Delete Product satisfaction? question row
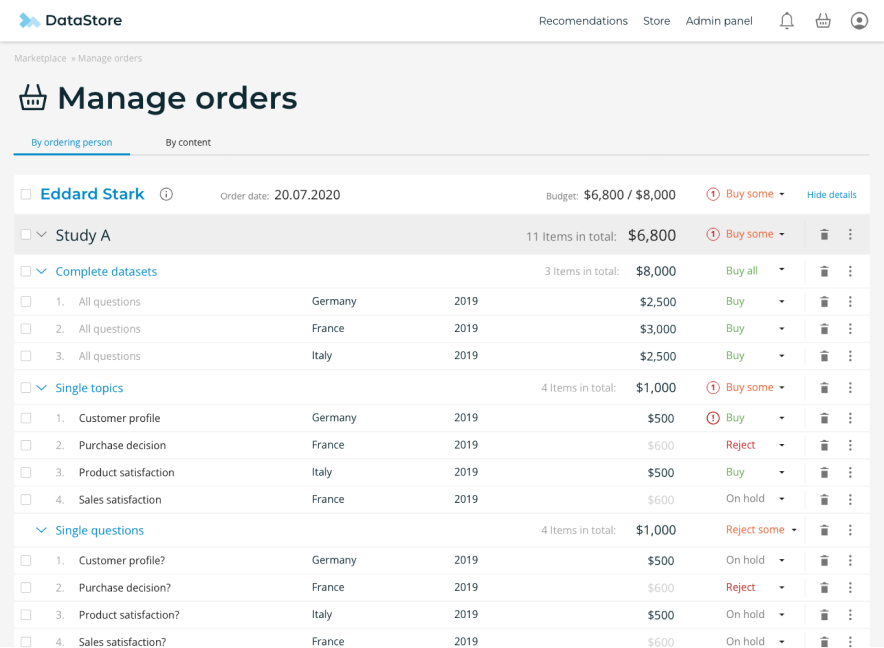Viewport: 884px width, 648px height. (824, 615)
